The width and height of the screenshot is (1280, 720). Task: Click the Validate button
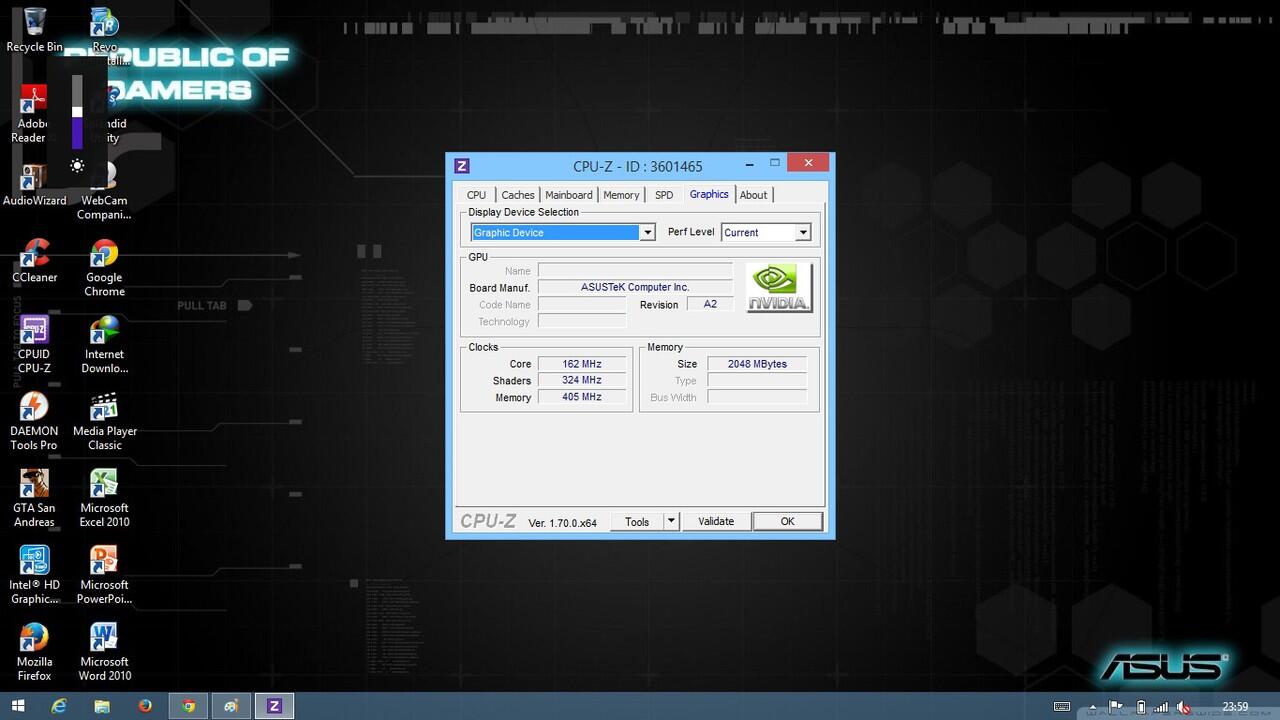tap(716, 521)
